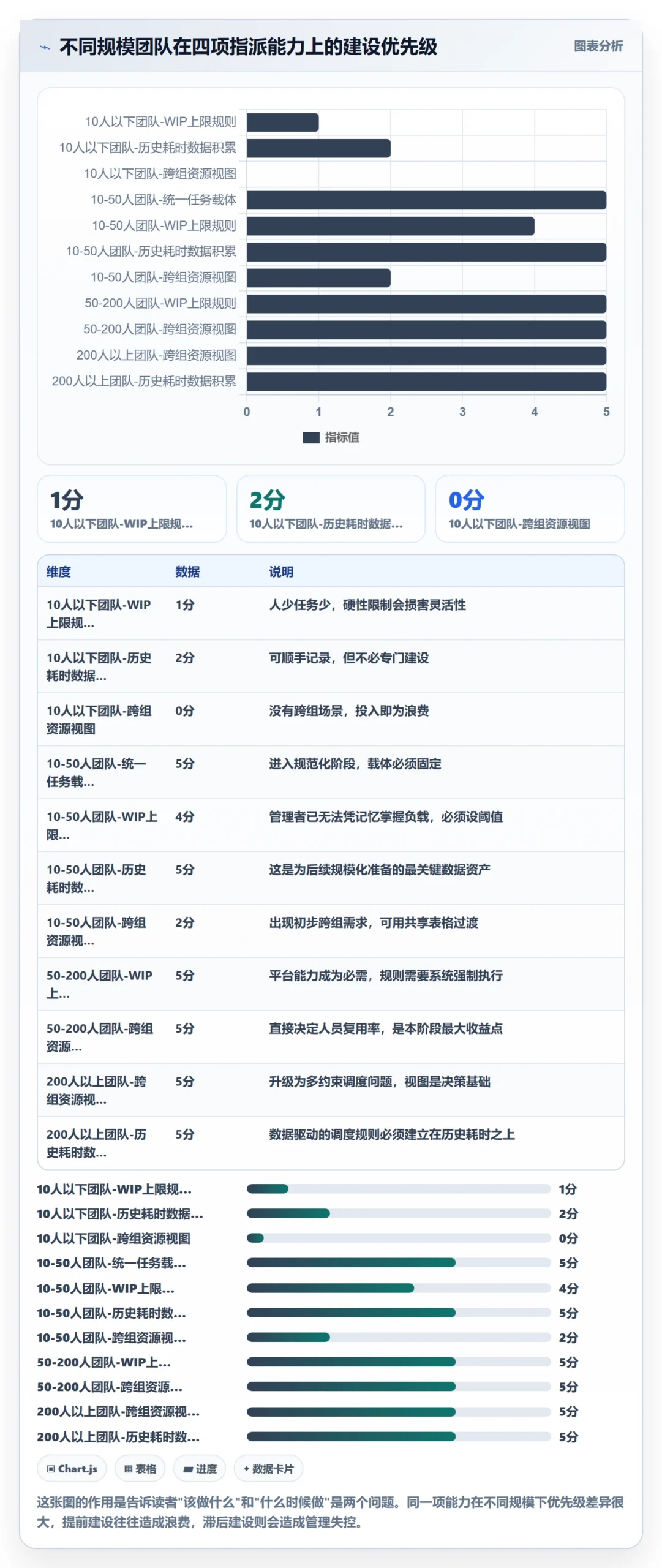Image resolution: width=662 pixels, height=1568 pixels.
Task: Click the chart bar for 200人以上团队-历史耗时数据积累
Action: [427, 382]
